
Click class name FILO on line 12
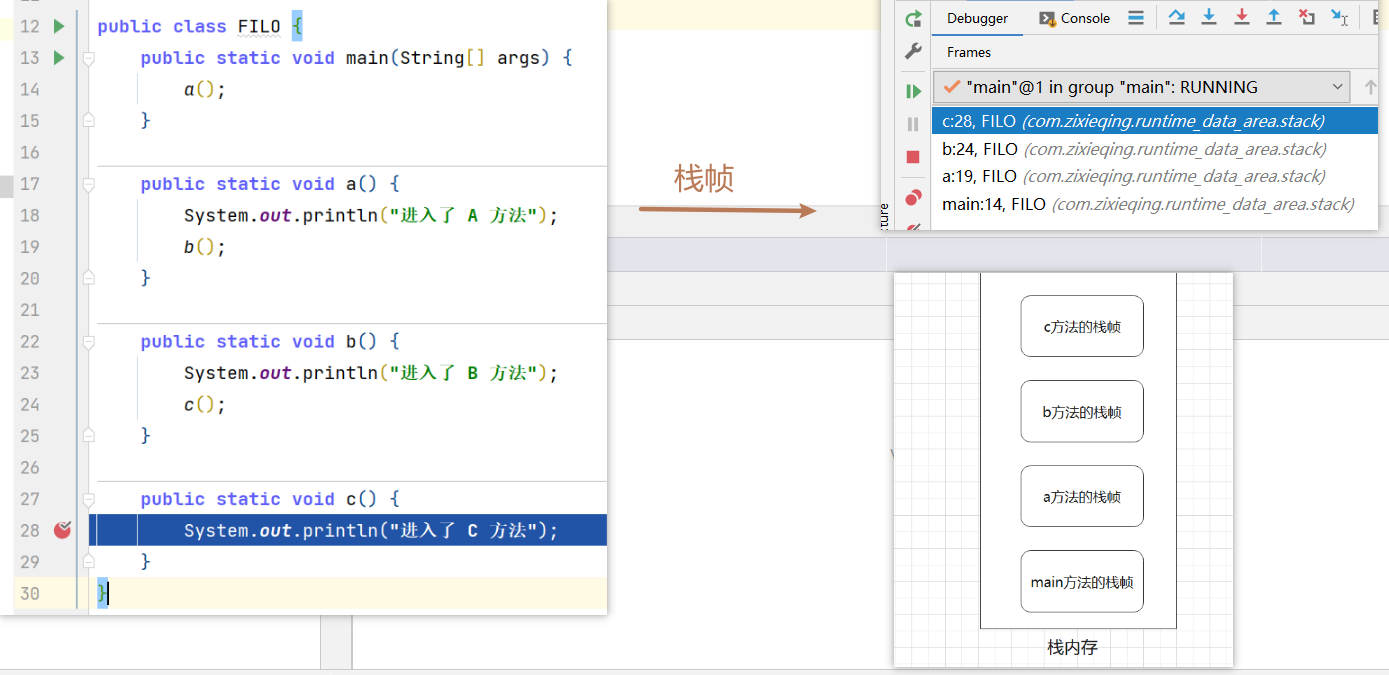pyautogui.click(x=260, y=27)
